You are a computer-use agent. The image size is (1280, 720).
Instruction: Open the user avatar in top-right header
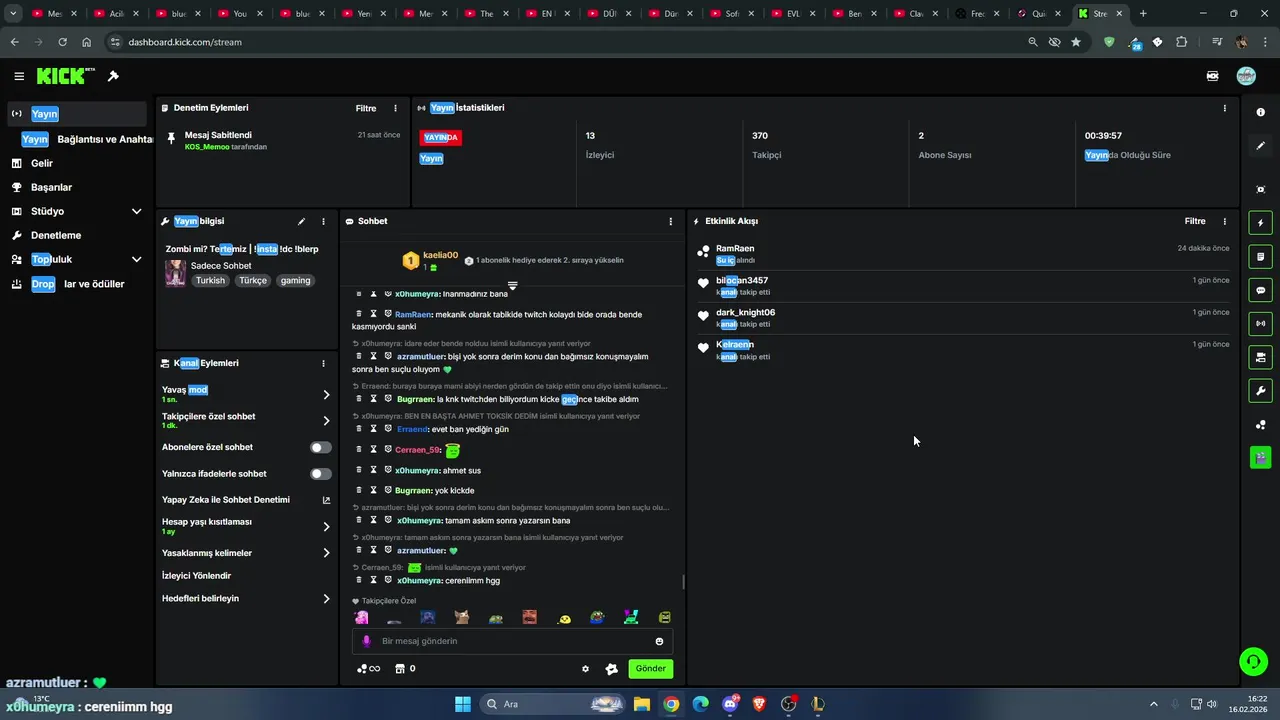[1246, 76]
